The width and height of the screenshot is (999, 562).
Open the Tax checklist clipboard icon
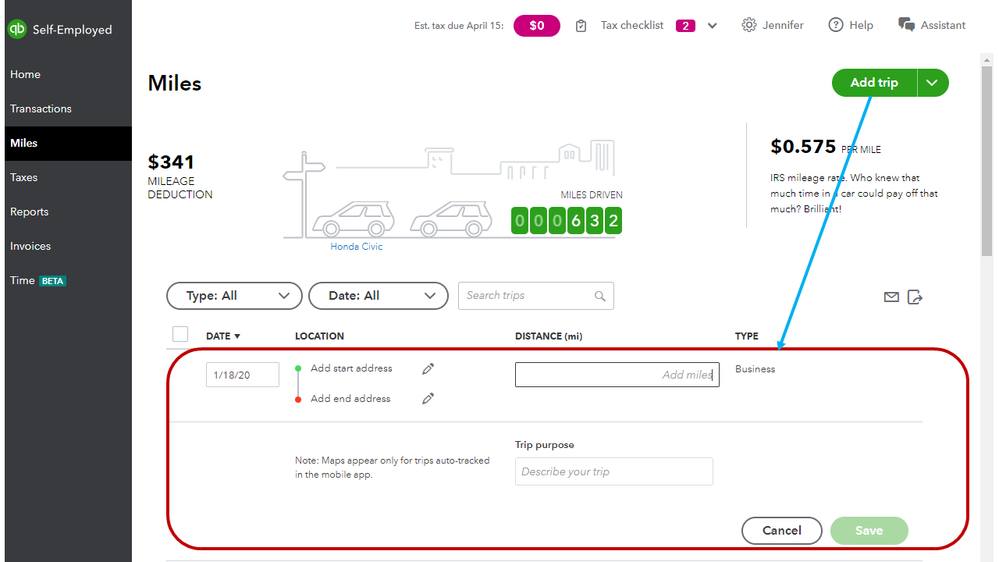coord(581,26)
